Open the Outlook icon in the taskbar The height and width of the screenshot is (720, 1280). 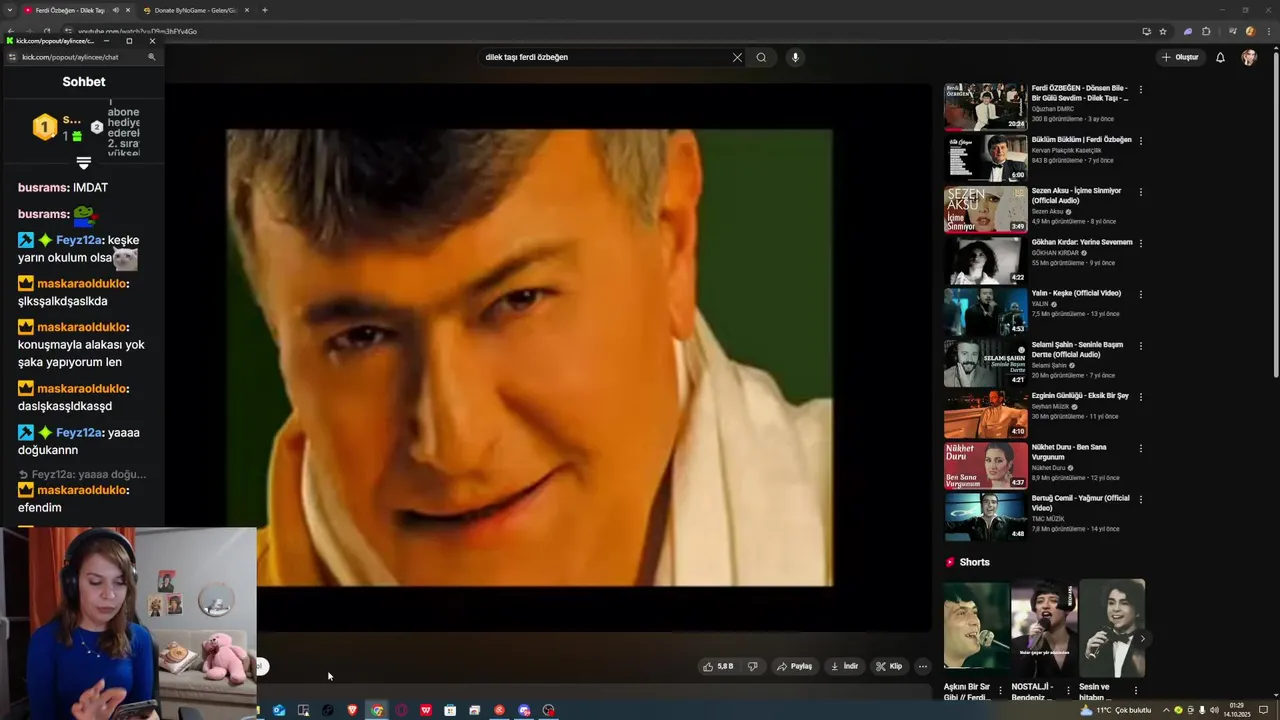tap(279, 710)
